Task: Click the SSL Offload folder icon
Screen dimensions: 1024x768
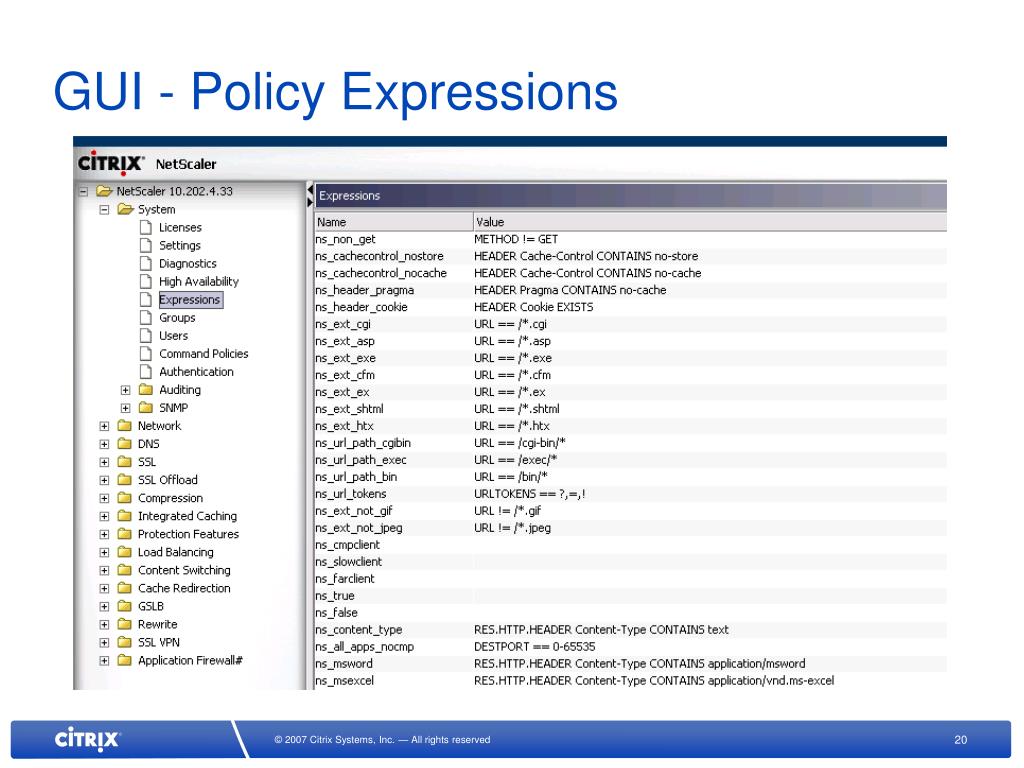Action: [125, 479]
